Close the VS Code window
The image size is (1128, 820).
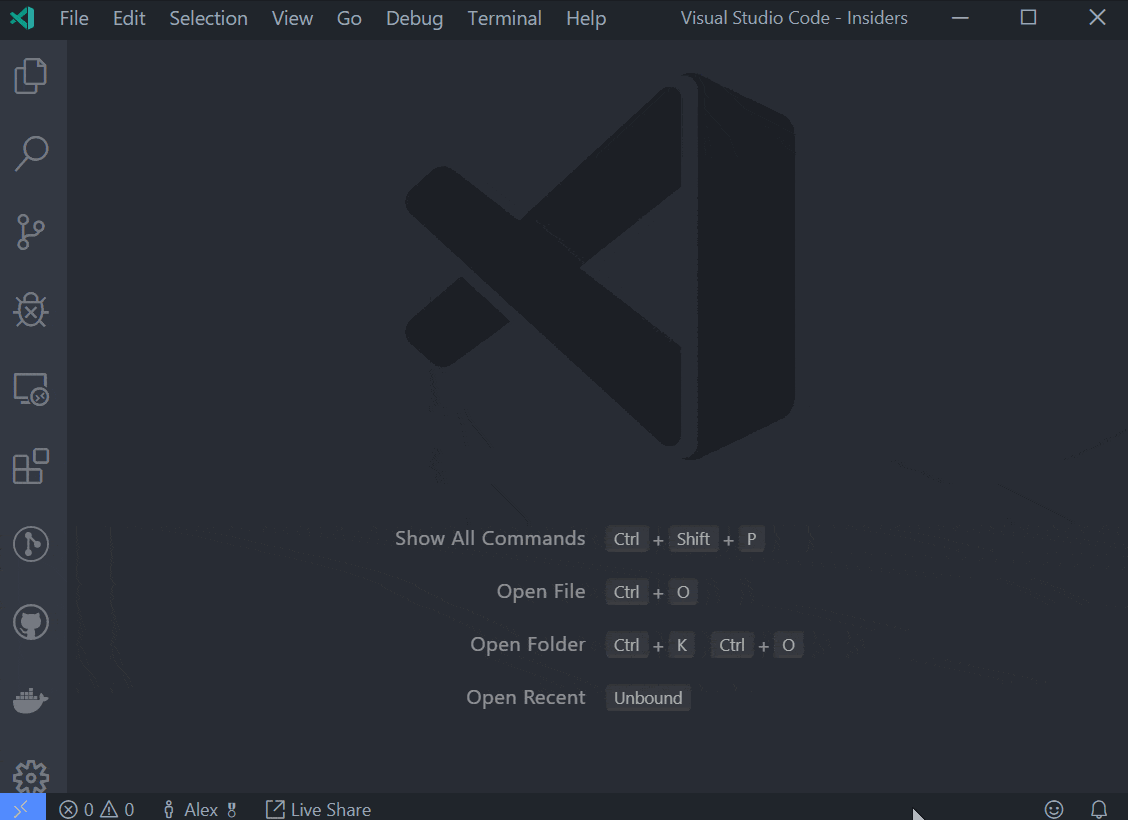(x=1096, y=18)
